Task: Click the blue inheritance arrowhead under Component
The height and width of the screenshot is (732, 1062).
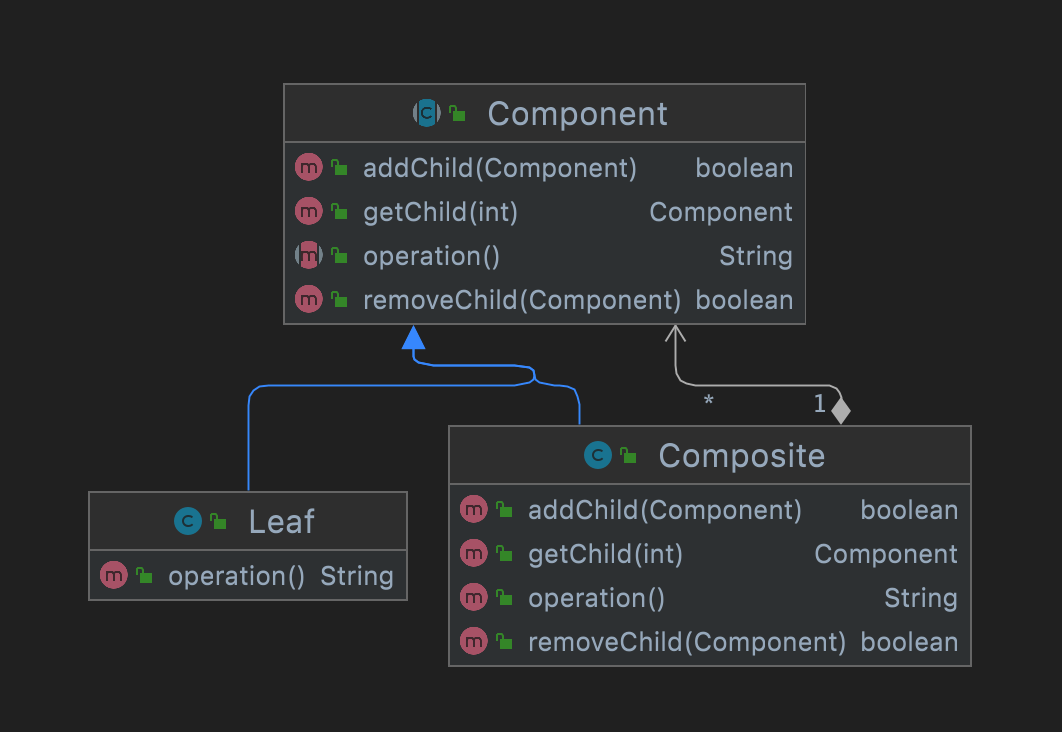Action: pyautogui.click(x=414, y=338)
